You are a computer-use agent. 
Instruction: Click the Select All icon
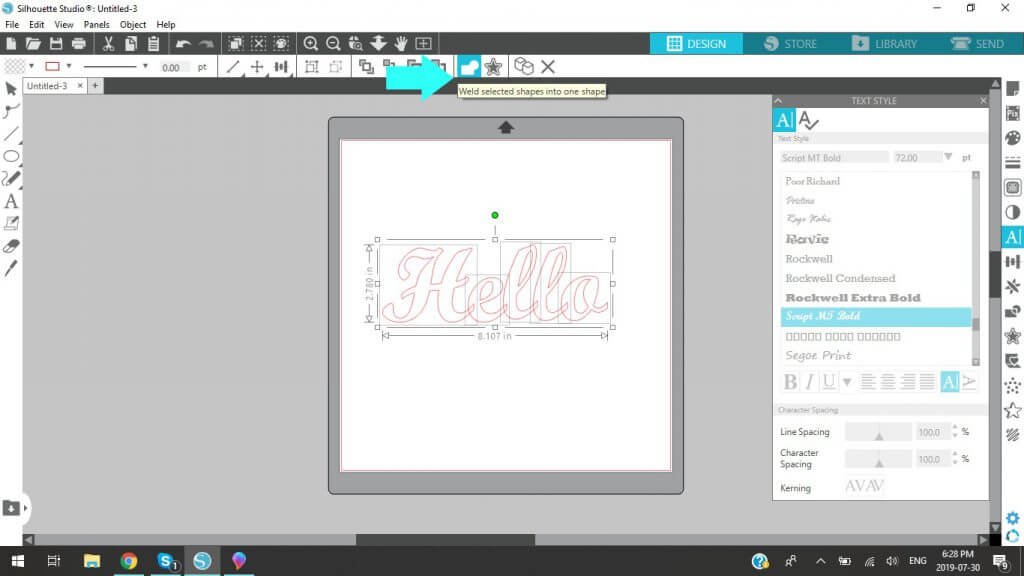[x=236, y=44]
